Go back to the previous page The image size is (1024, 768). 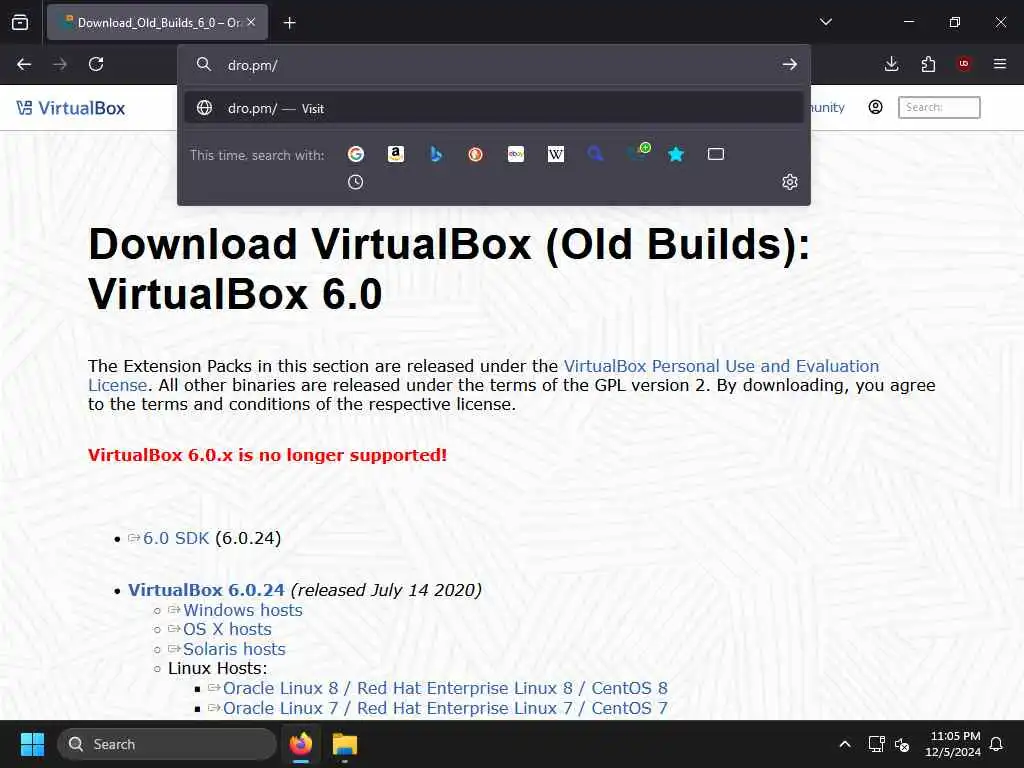tap(24, 64)
